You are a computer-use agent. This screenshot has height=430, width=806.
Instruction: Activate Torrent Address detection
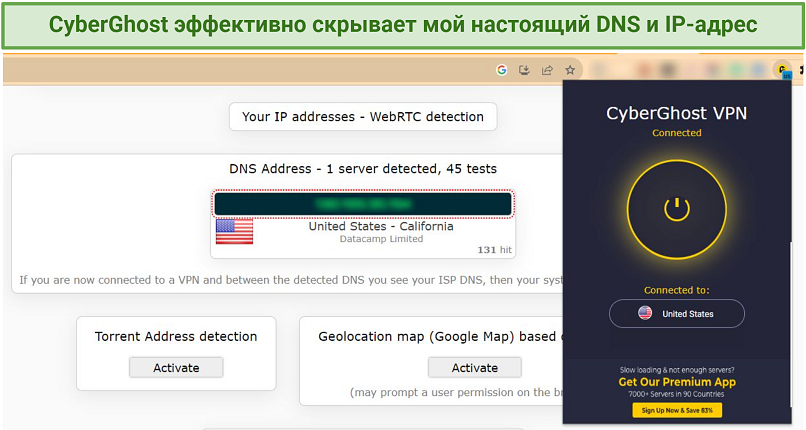coord(176,367)
